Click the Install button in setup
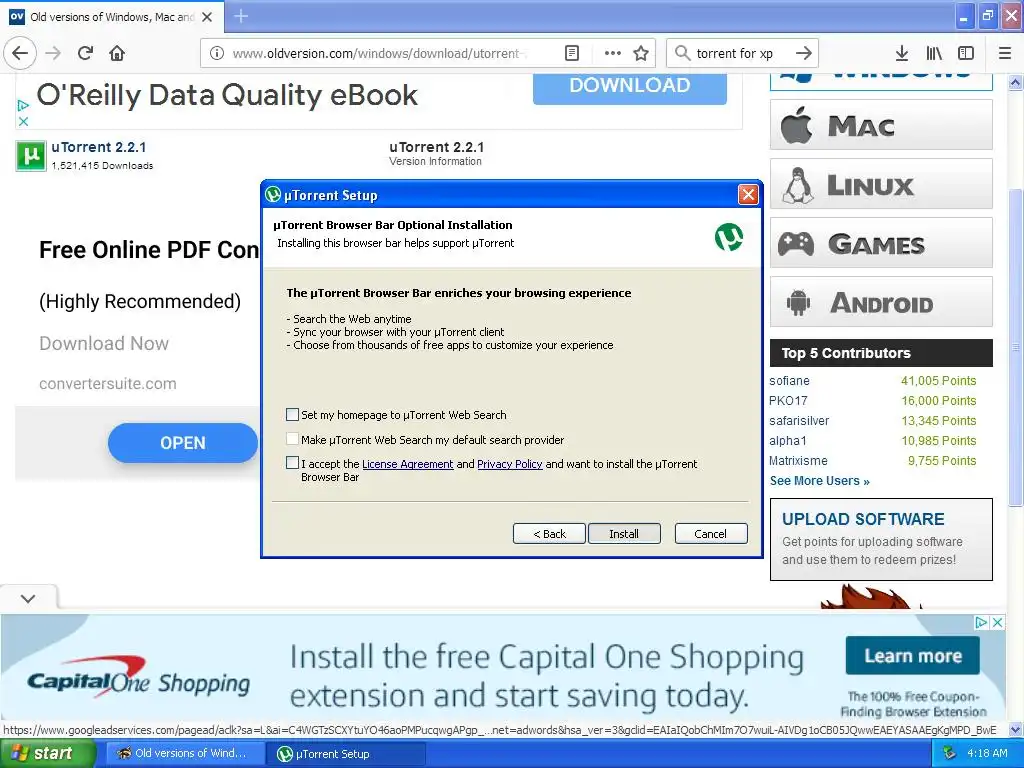 click(624, 534)
